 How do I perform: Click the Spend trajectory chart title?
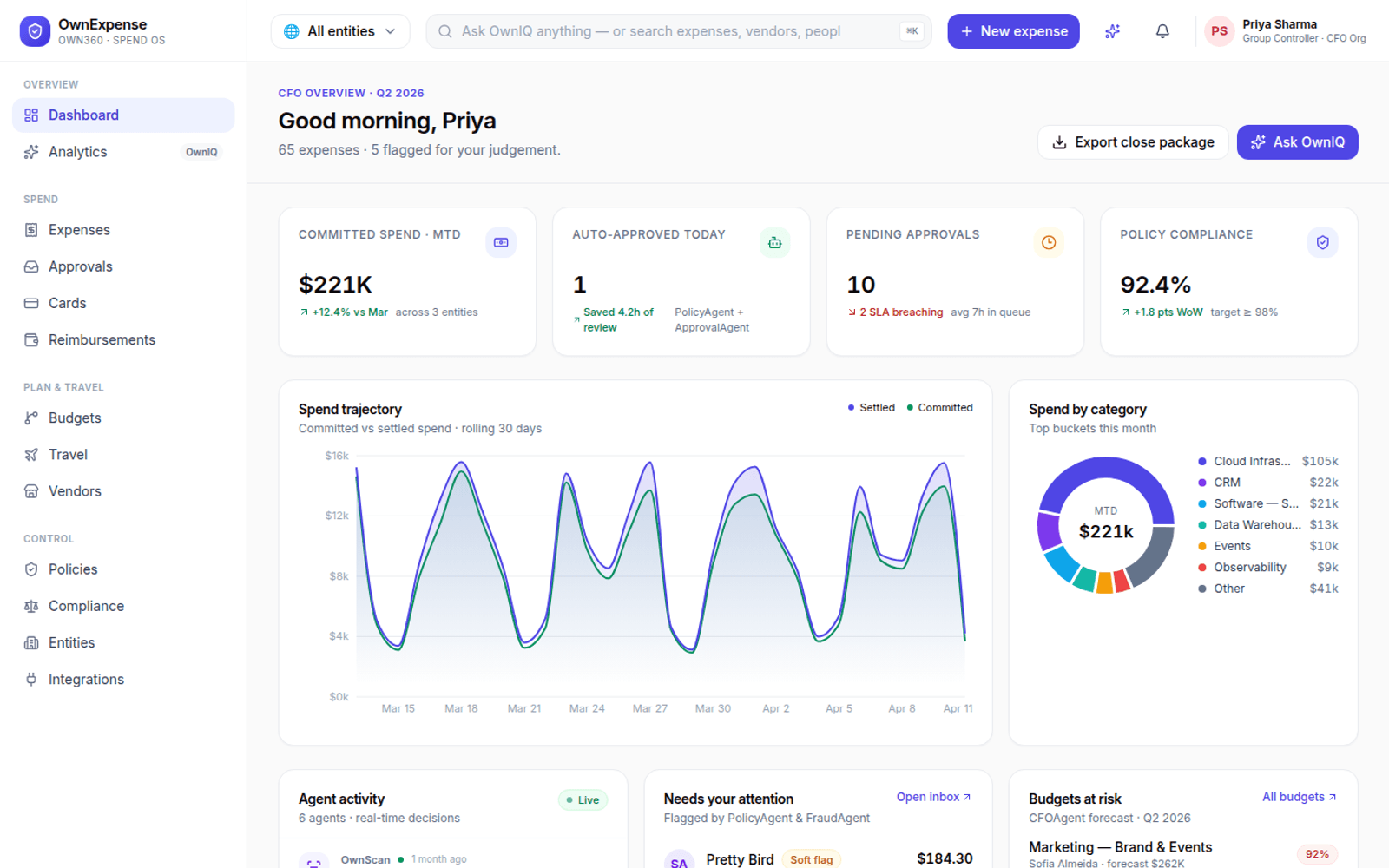[x=350, y=410]
